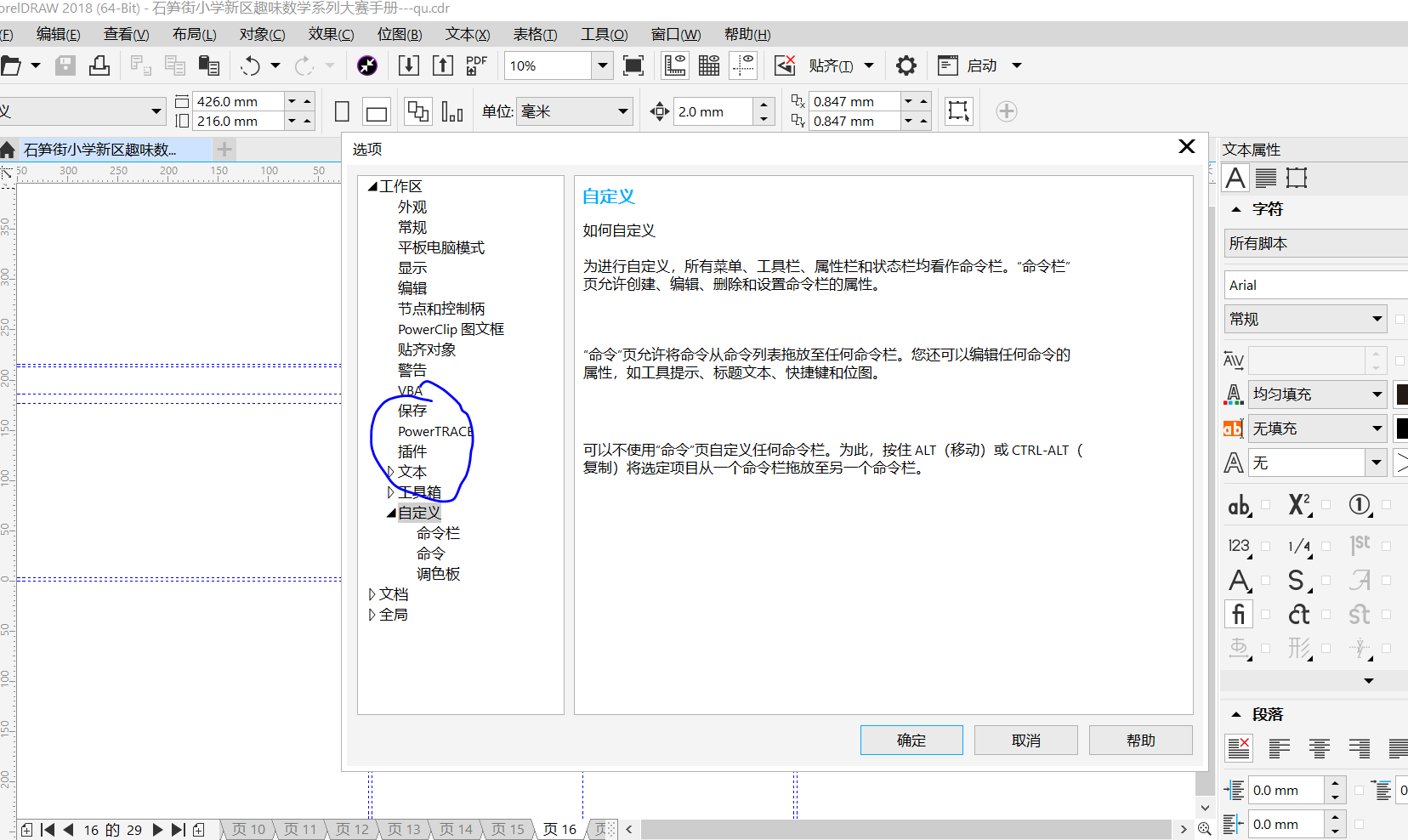Click the Print icon in the toolbar
The image size is (1408, 840).
click(x=99, y=65)
